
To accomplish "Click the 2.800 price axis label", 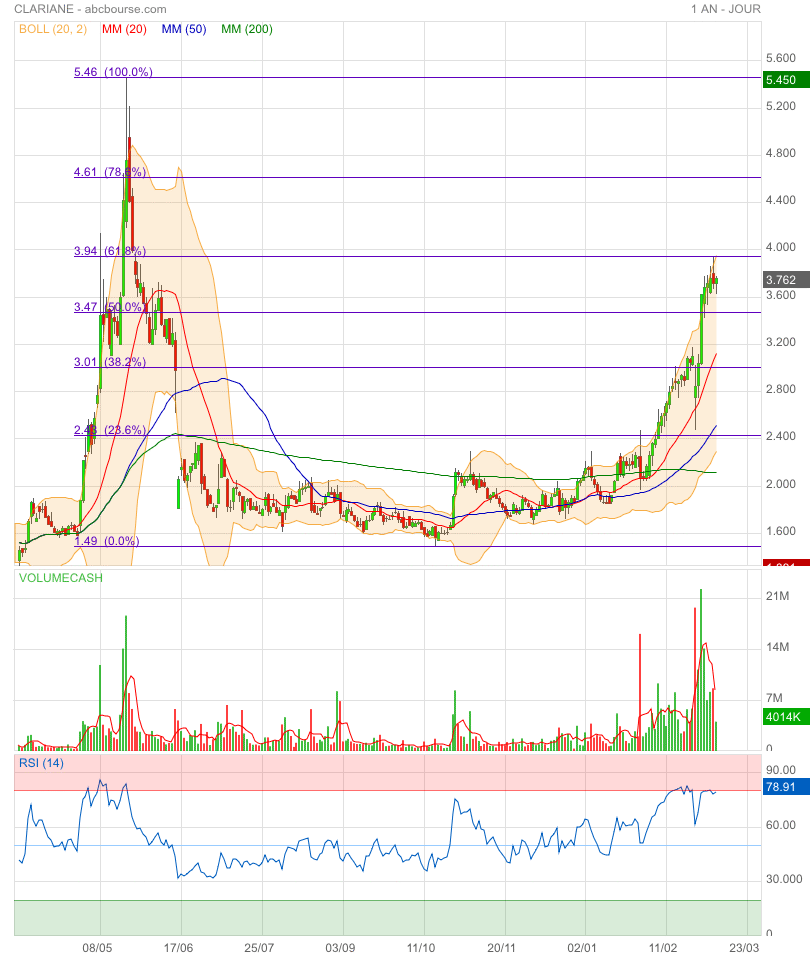I will (x=781, y=389).
